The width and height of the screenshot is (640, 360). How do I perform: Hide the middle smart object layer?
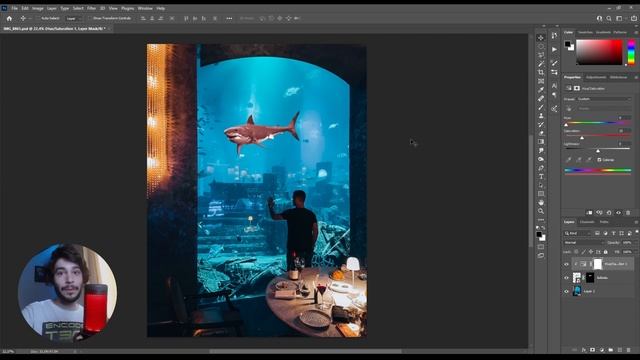coord(566,278)
